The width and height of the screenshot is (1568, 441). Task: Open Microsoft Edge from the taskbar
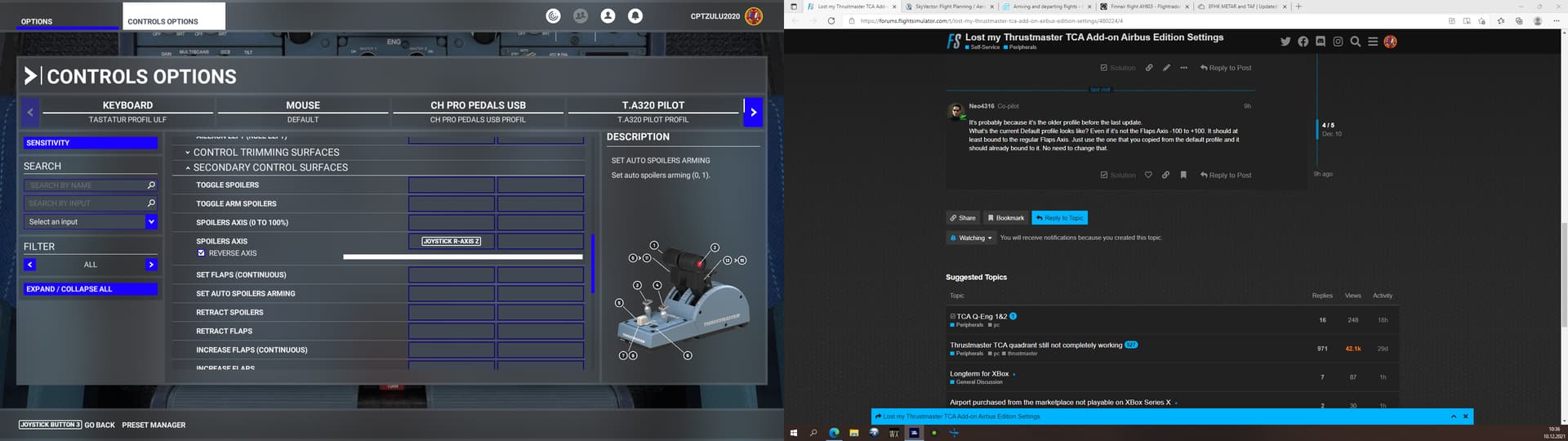(834, 433)
